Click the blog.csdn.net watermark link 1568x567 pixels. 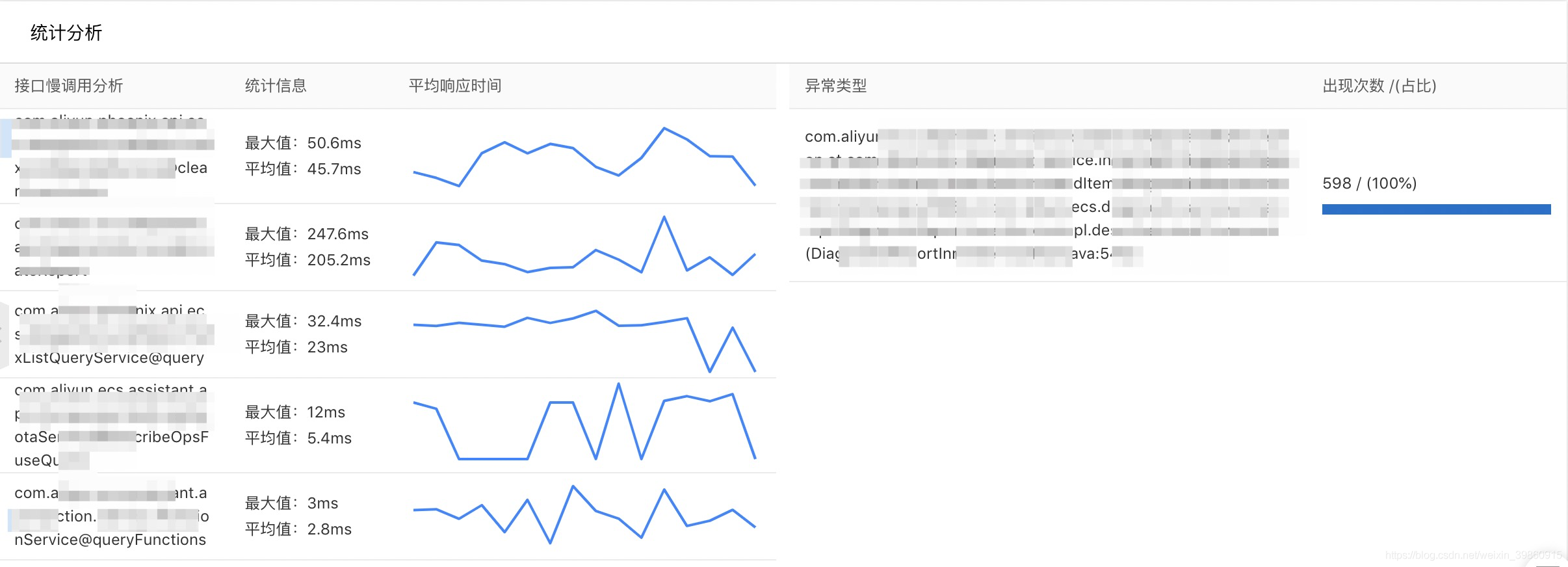point(1472,555)
